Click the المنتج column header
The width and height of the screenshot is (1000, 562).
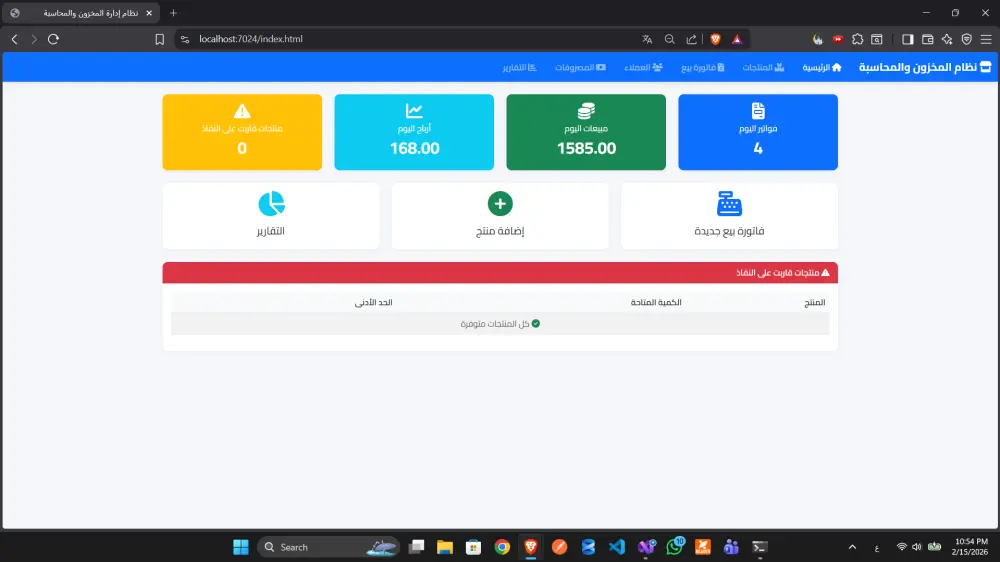[814, 302]
